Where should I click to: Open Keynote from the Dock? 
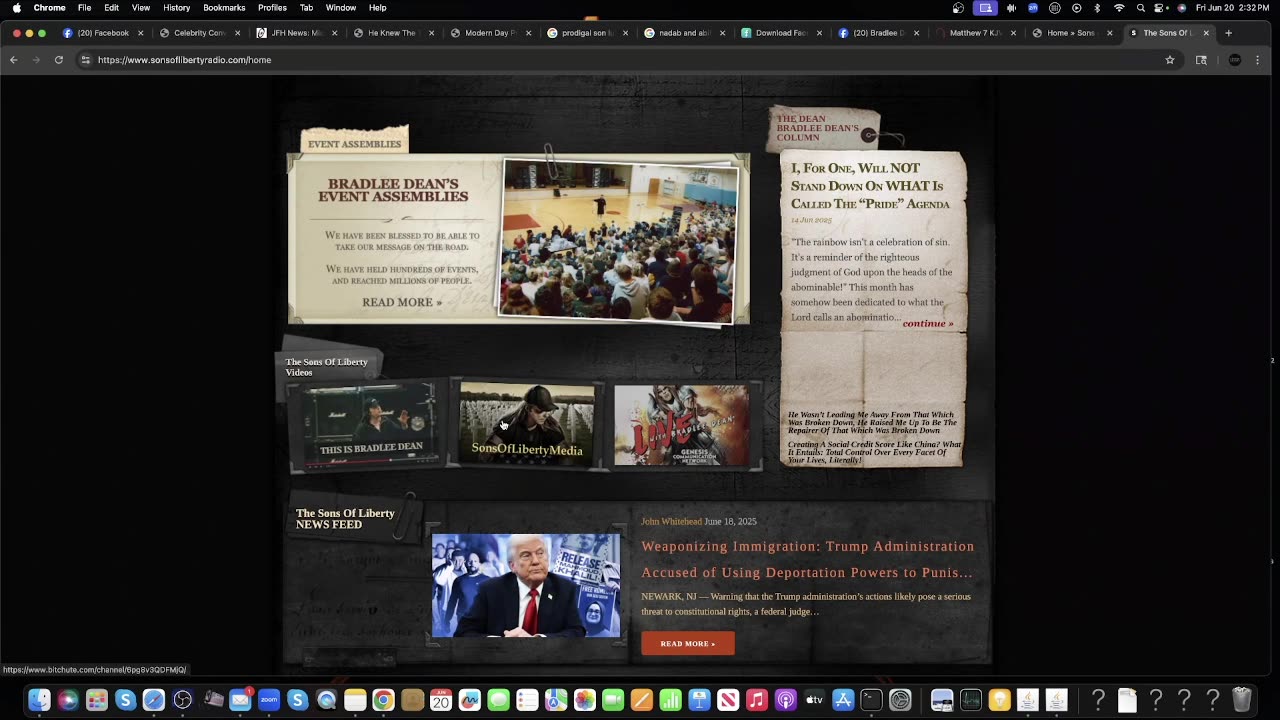point(700,700)
